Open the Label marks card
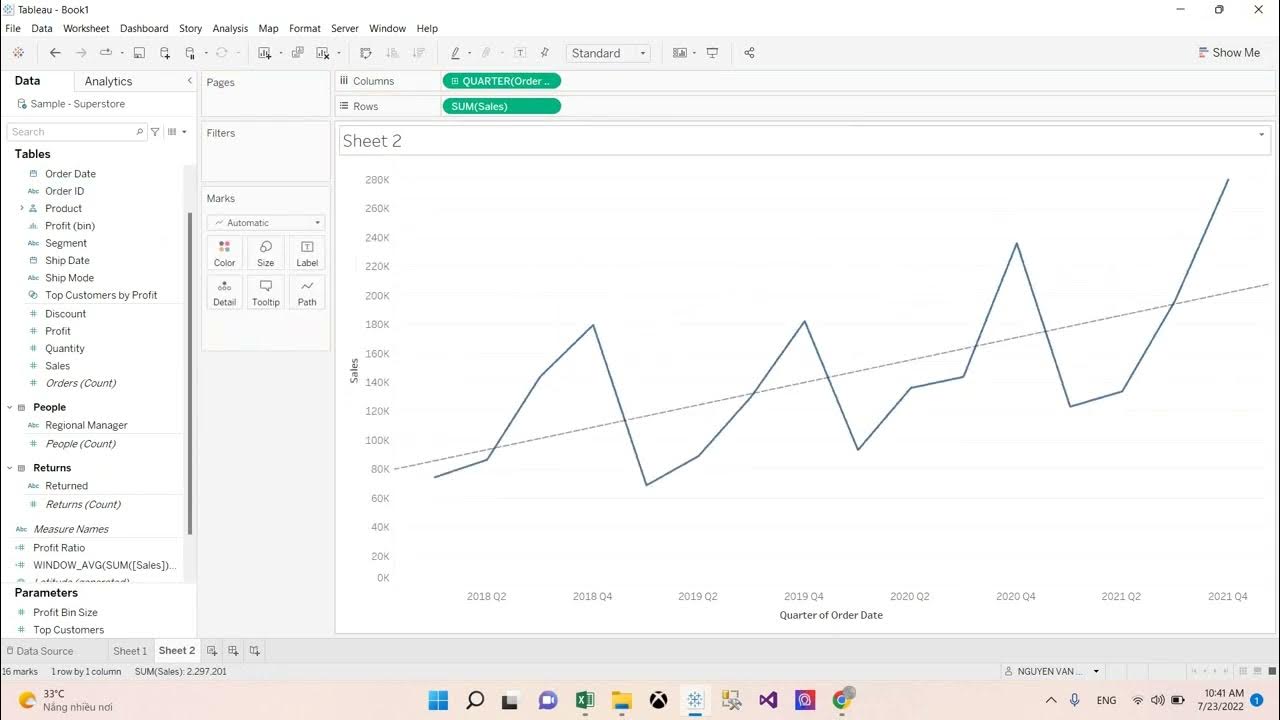The height and width of the screenshot is (720, 1280). (x=307, y=253)
